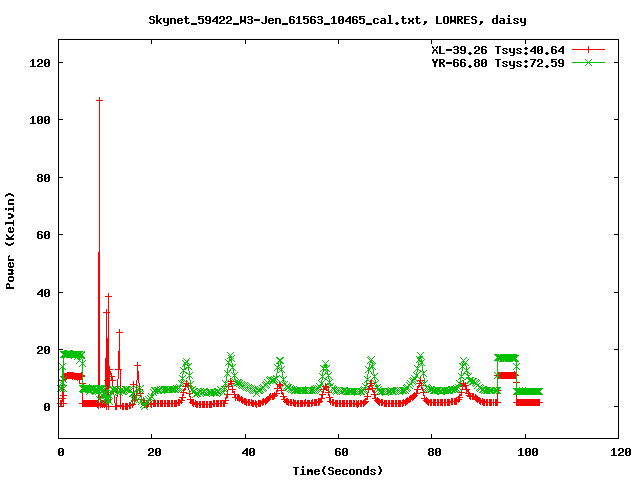
Task: Click the x-axis tick label 80
Action: (x=434, y=452)
